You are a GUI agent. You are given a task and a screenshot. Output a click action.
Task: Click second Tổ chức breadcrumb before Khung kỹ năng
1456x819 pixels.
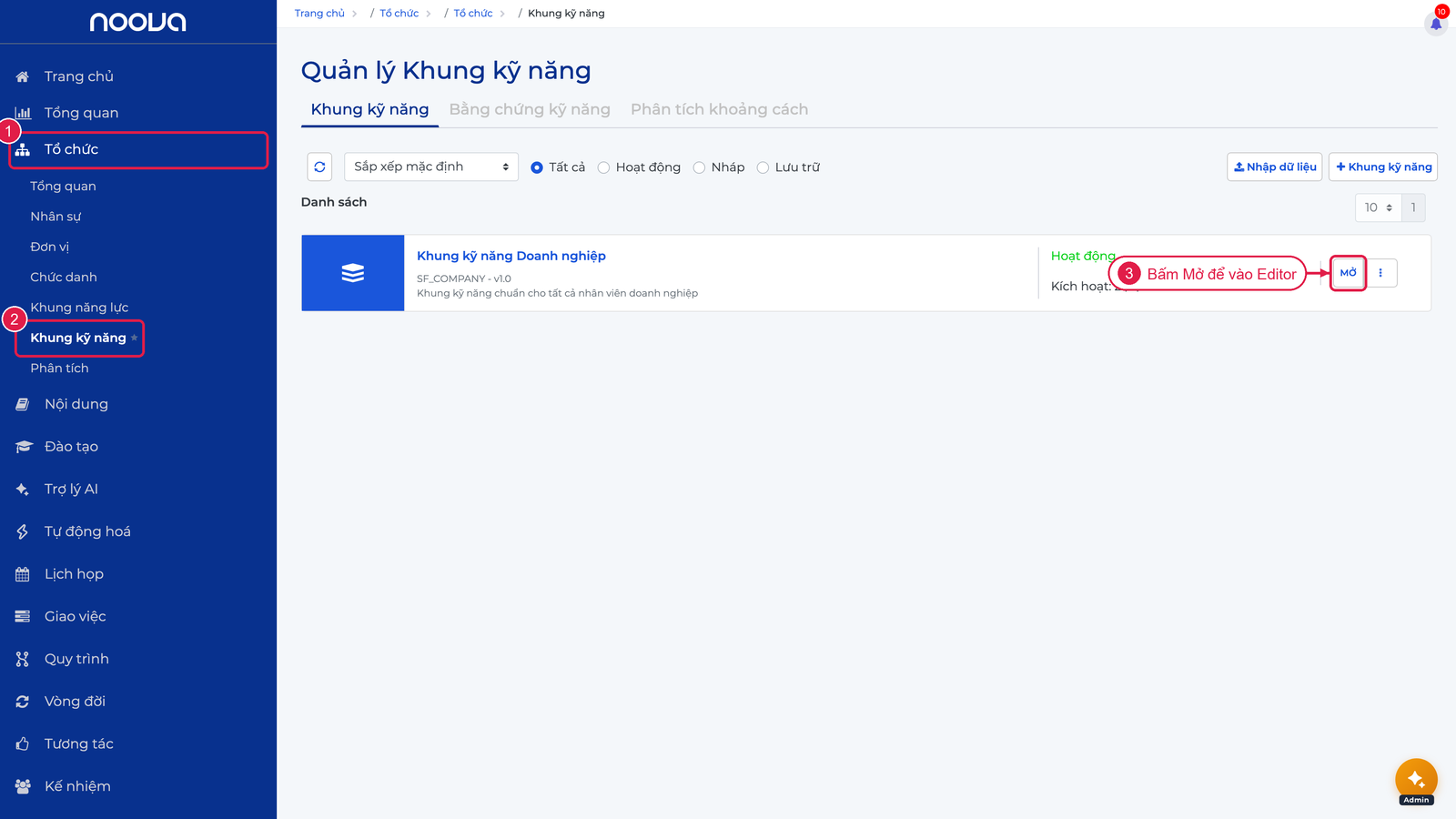473,14
